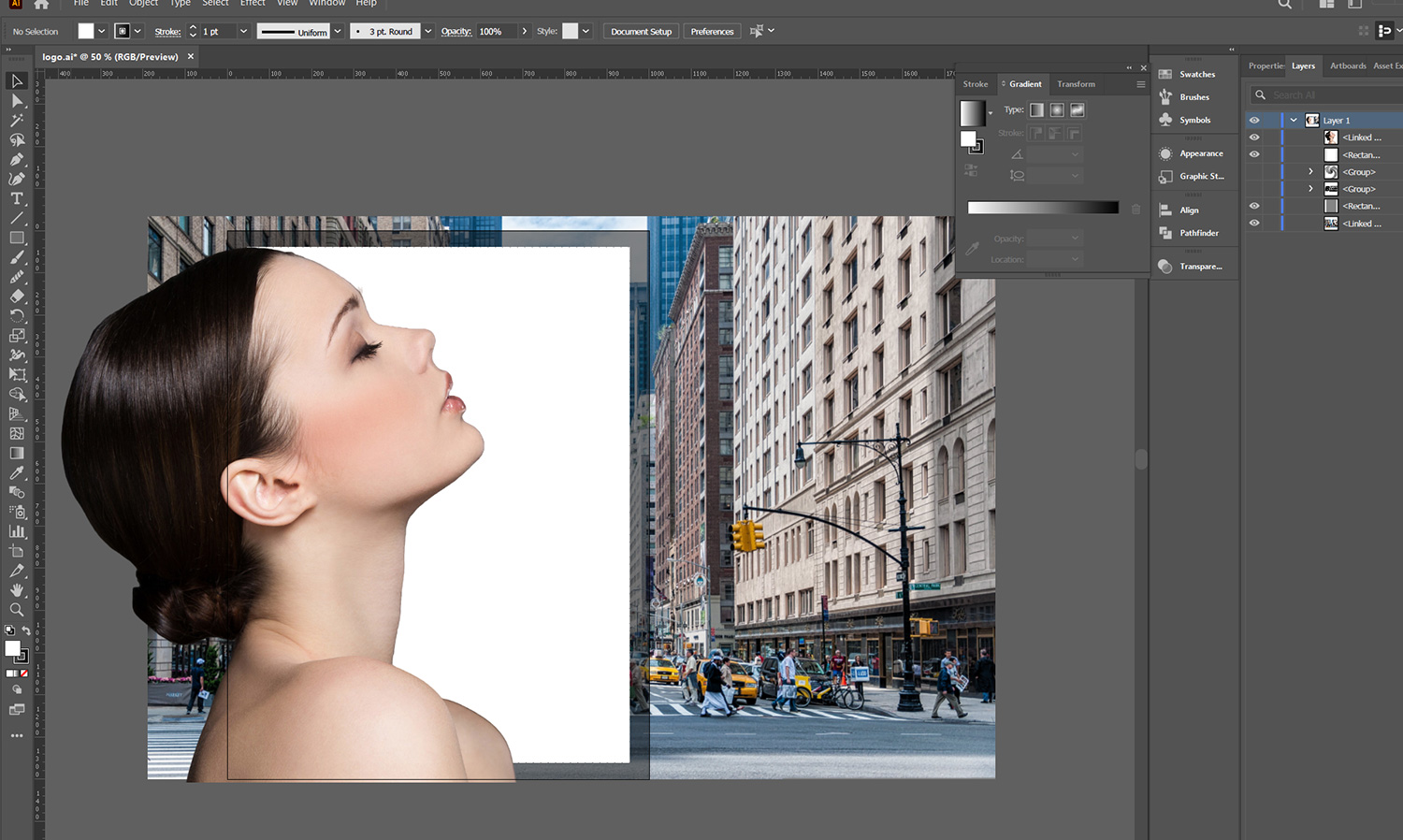Click the gradient preview swatch

pos(973,113)
